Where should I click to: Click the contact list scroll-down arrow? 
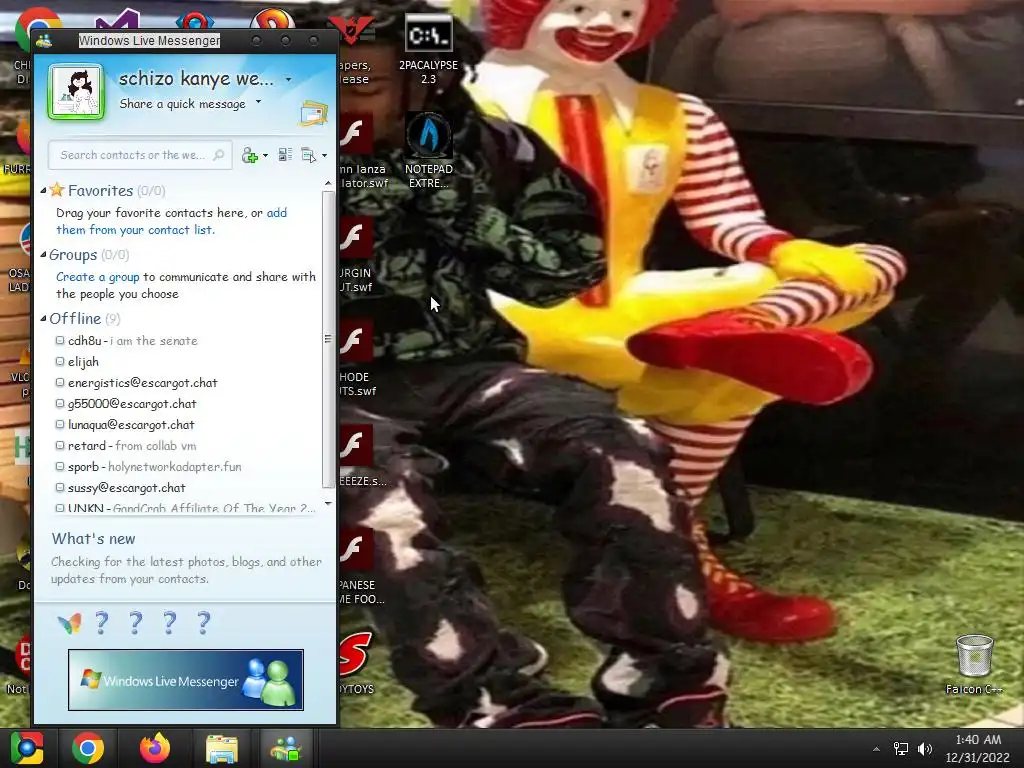[x=328, y=504]
